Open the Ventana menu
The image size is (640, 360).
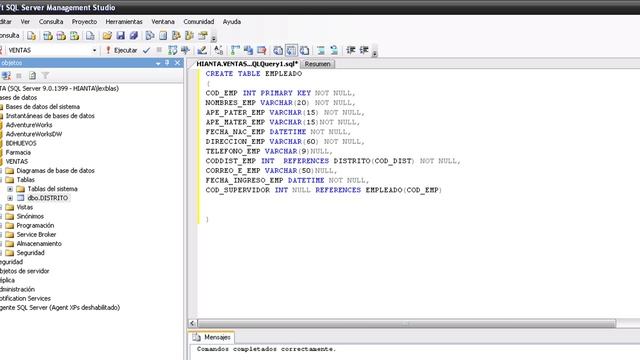163,22
